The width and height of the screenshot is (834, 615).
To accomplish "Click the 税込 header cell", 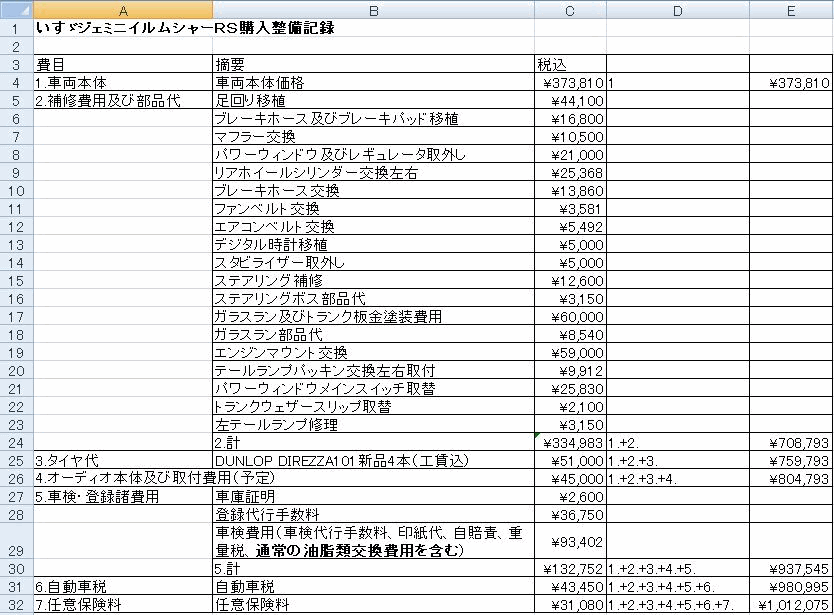I will [570, 64].
